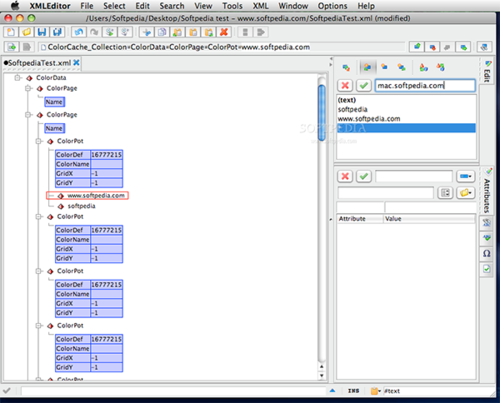Save the document with the floppy icon

[x=42, y=32]
